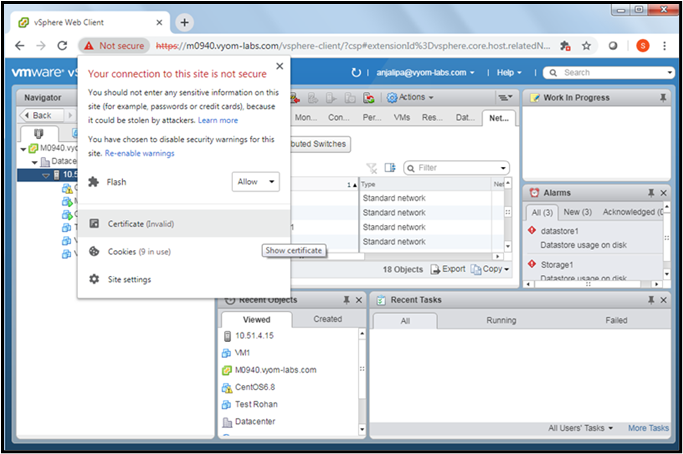This screenshot has width=683, height=454.
Task: Expand the Actions dropdown menu
Action: click(414, 97)
